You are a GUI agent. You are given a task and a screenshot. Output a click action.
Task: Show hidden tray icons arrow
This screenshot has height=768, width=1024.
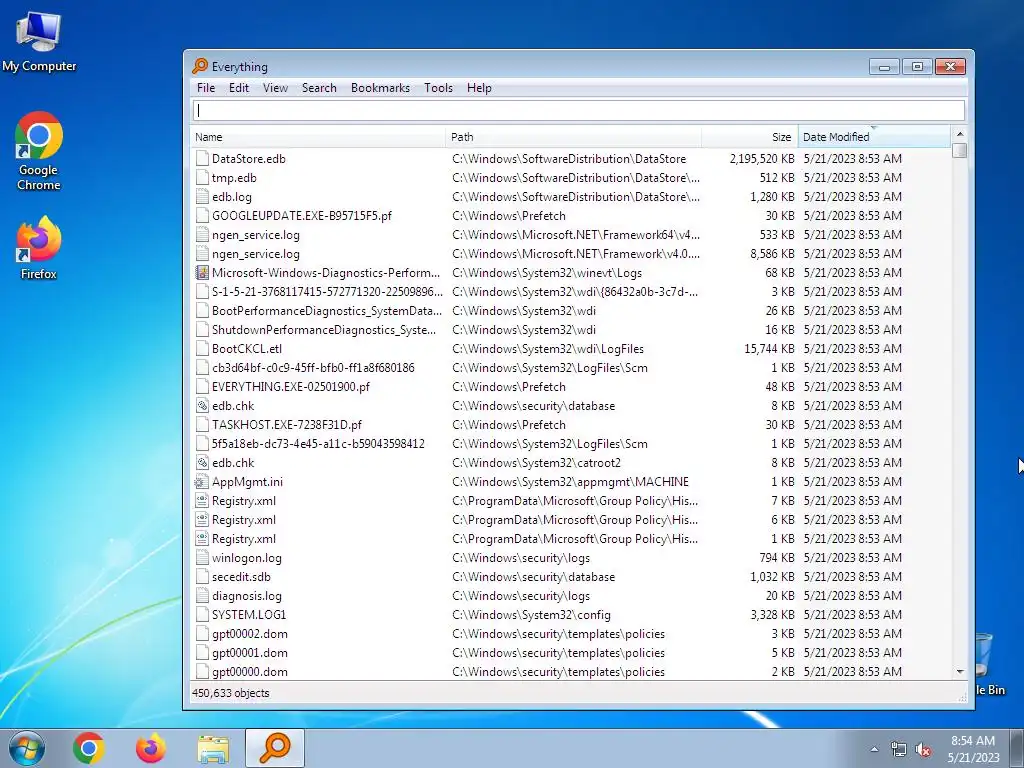(874, 749)
